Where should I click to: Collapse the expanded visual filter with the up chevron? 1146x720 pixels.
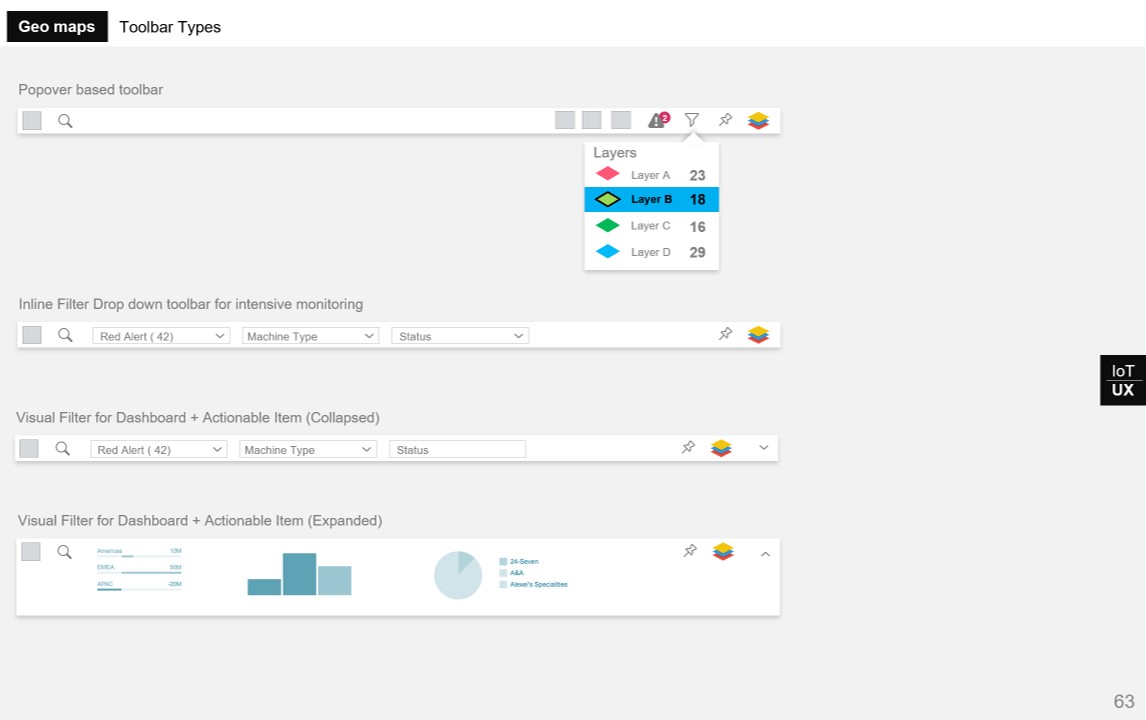coord(765,554)
